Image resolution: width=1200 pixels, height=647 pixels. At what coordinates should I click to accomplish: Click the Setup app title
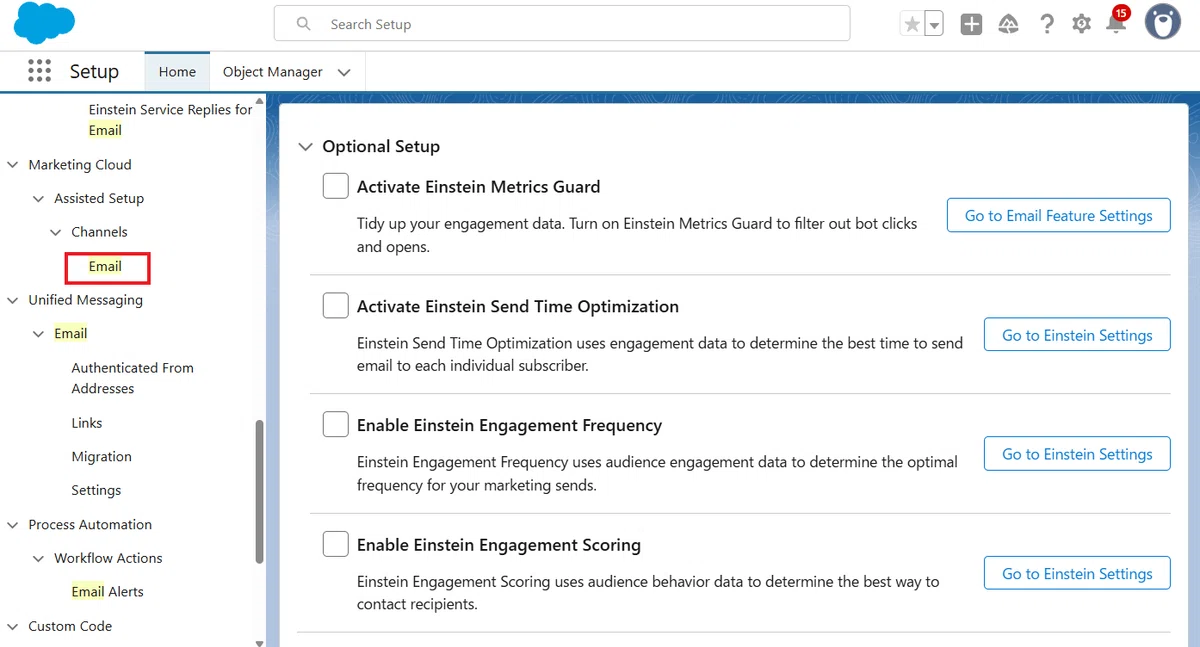pos(94,72)
